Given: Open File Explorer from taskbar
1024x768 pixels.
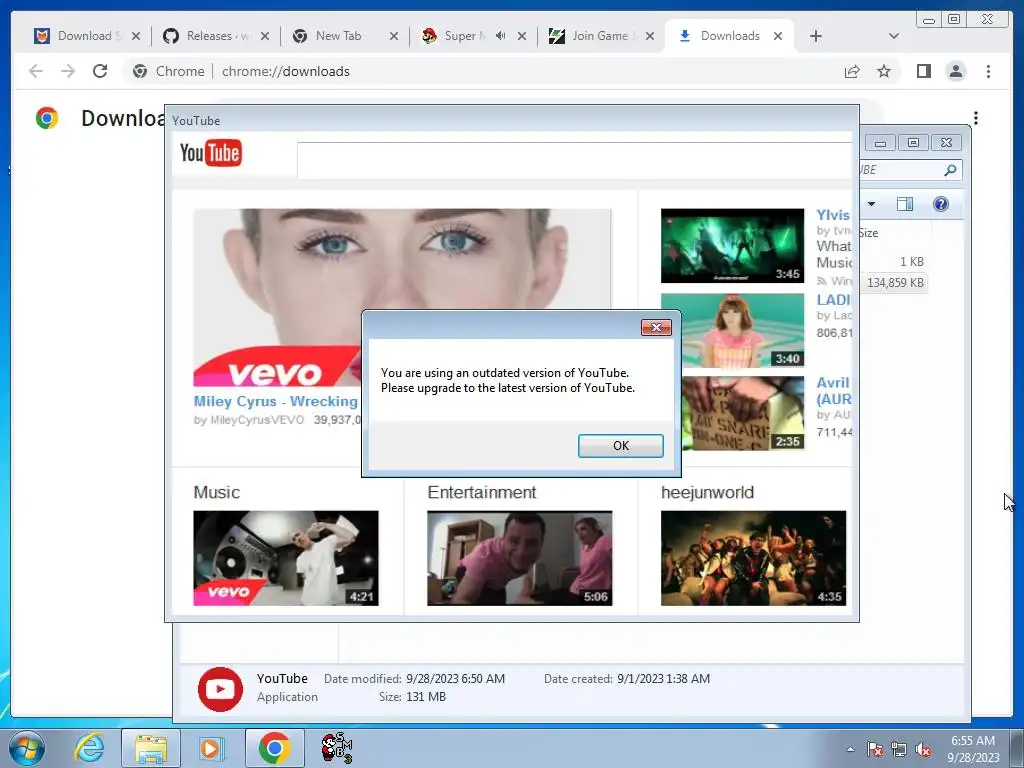Looking at the screenshot, I should coord(151,748).
